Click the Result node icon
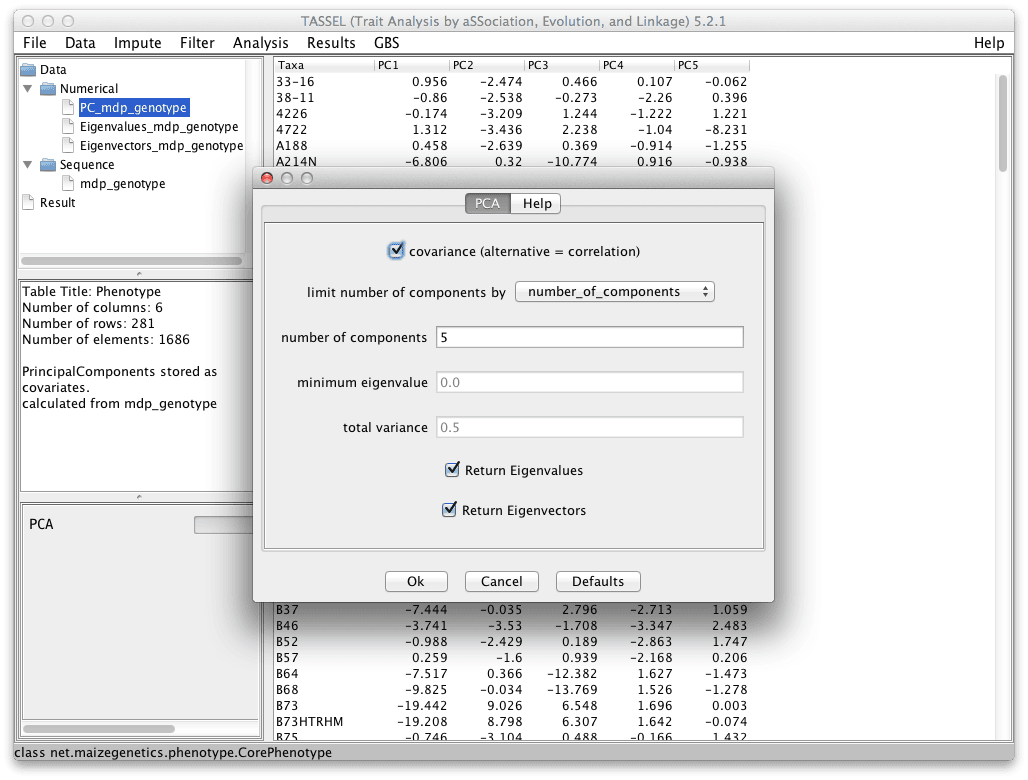Image resolution: width=1028 pixels, height=780 pixels. pyautogui.click(x=28, y=203)
